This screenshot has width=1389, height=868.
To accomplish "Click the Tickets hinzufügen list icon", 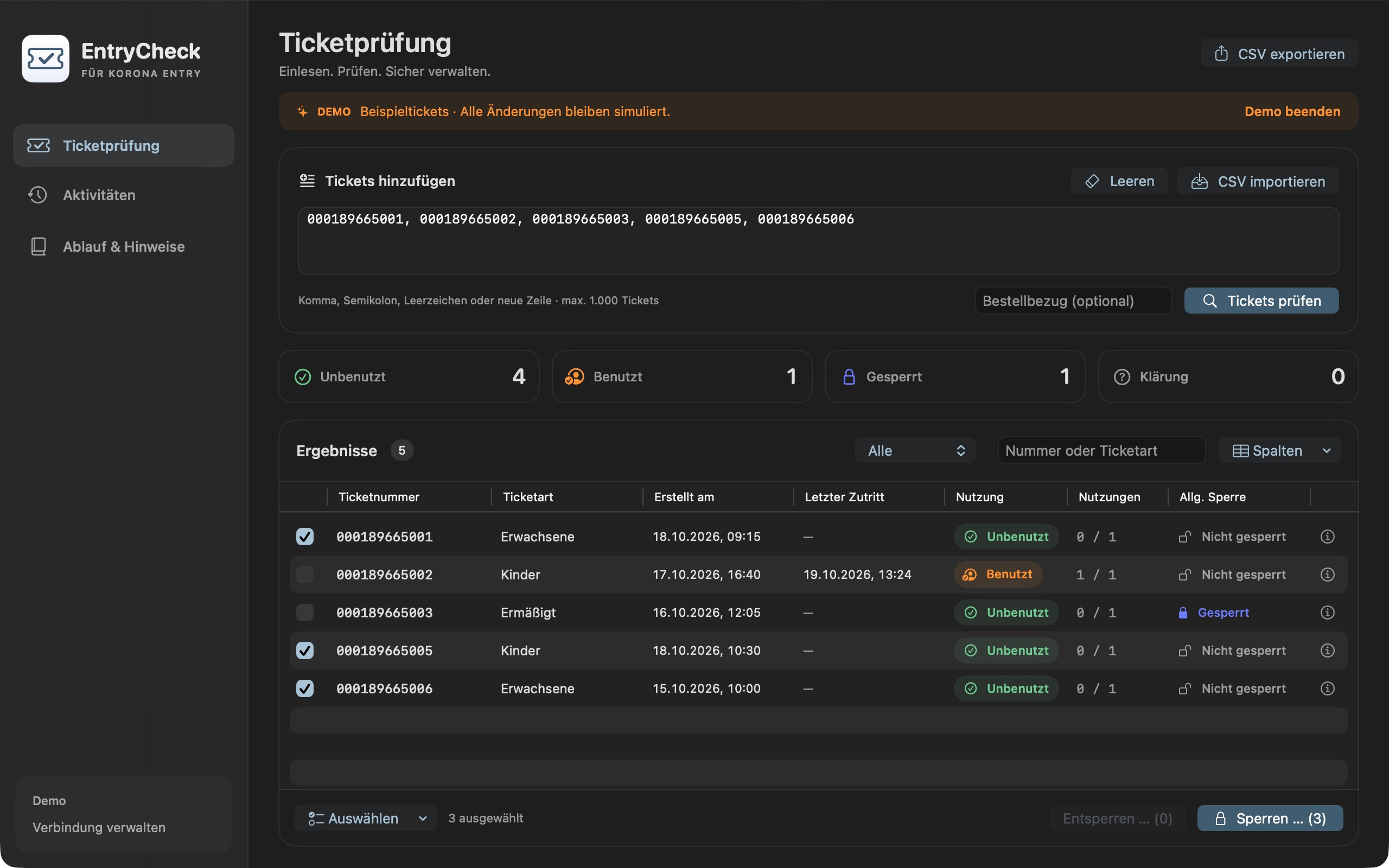I will click(307, 181).
